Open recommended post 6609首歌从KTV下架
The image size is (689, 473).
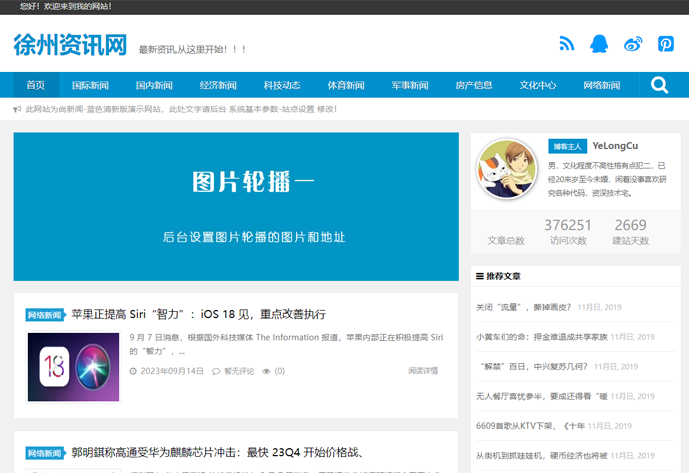[530, 426]
